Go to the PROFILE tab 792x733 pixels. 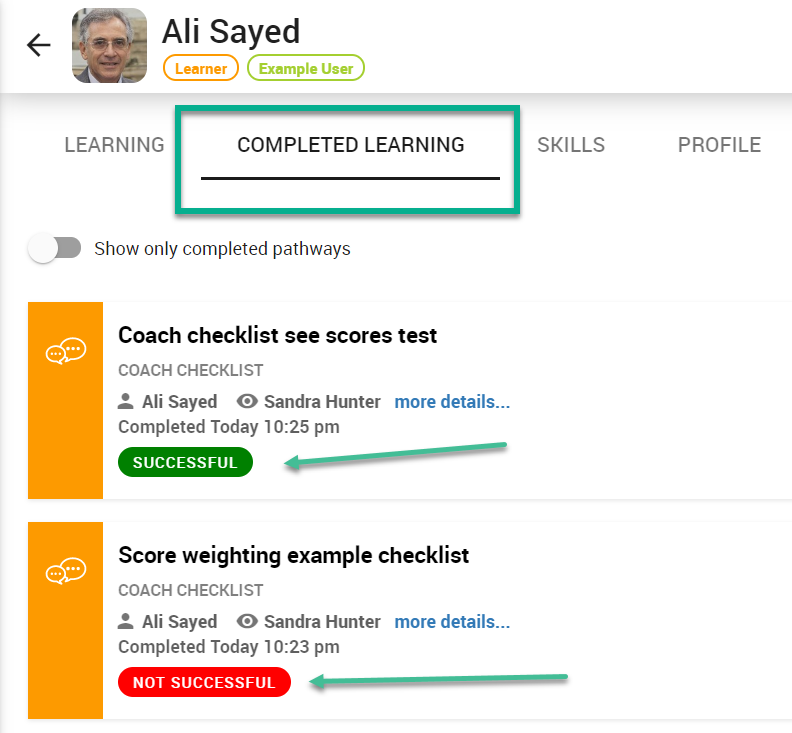click(x=719, y=145)
